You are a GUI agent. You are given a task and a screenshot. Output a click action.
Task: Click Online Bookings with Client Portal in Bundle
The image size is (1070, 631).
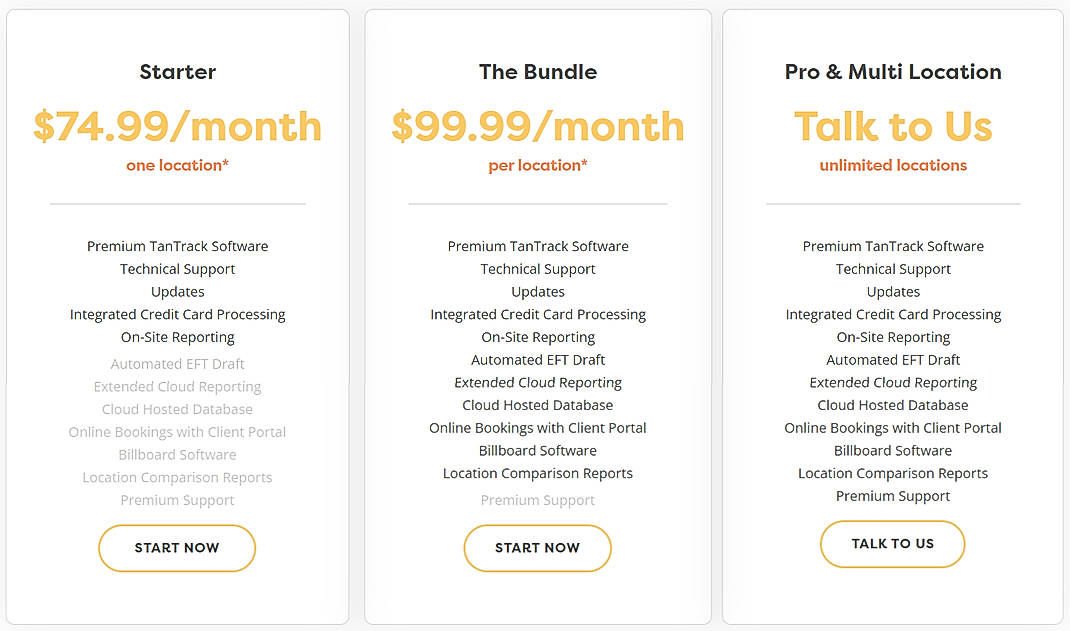click(x=537, y=427)
